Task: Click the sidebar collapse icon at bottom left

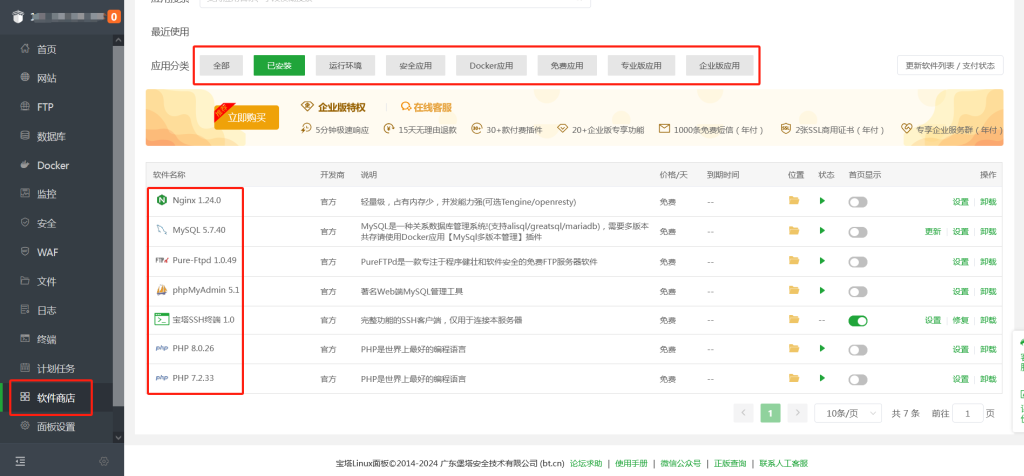Action: 20,462
